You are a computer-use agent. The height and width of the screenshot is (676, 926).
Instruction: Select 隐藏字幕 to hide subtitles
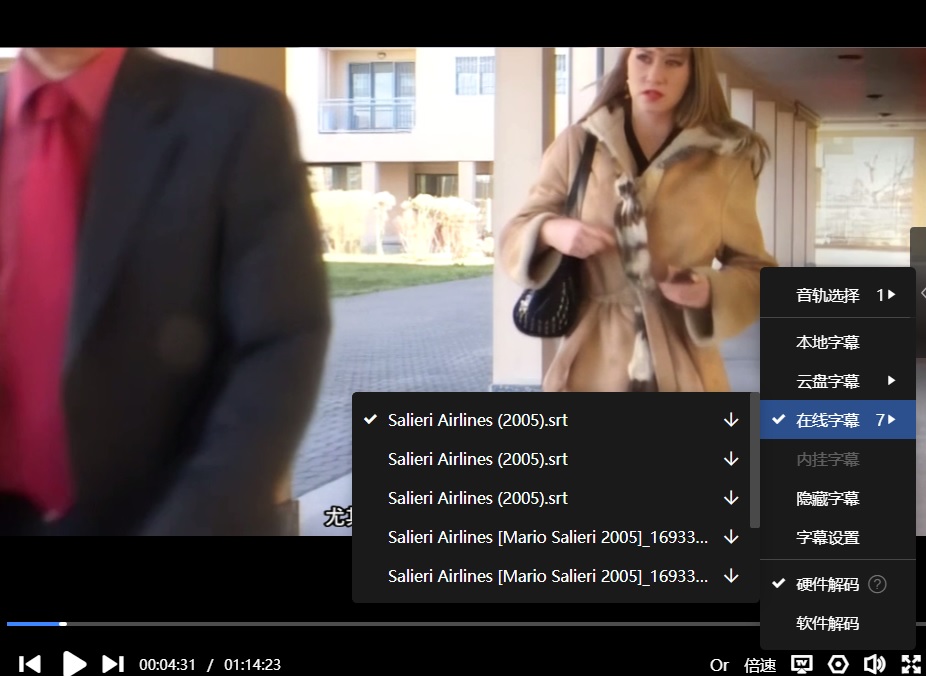point(827,498)
